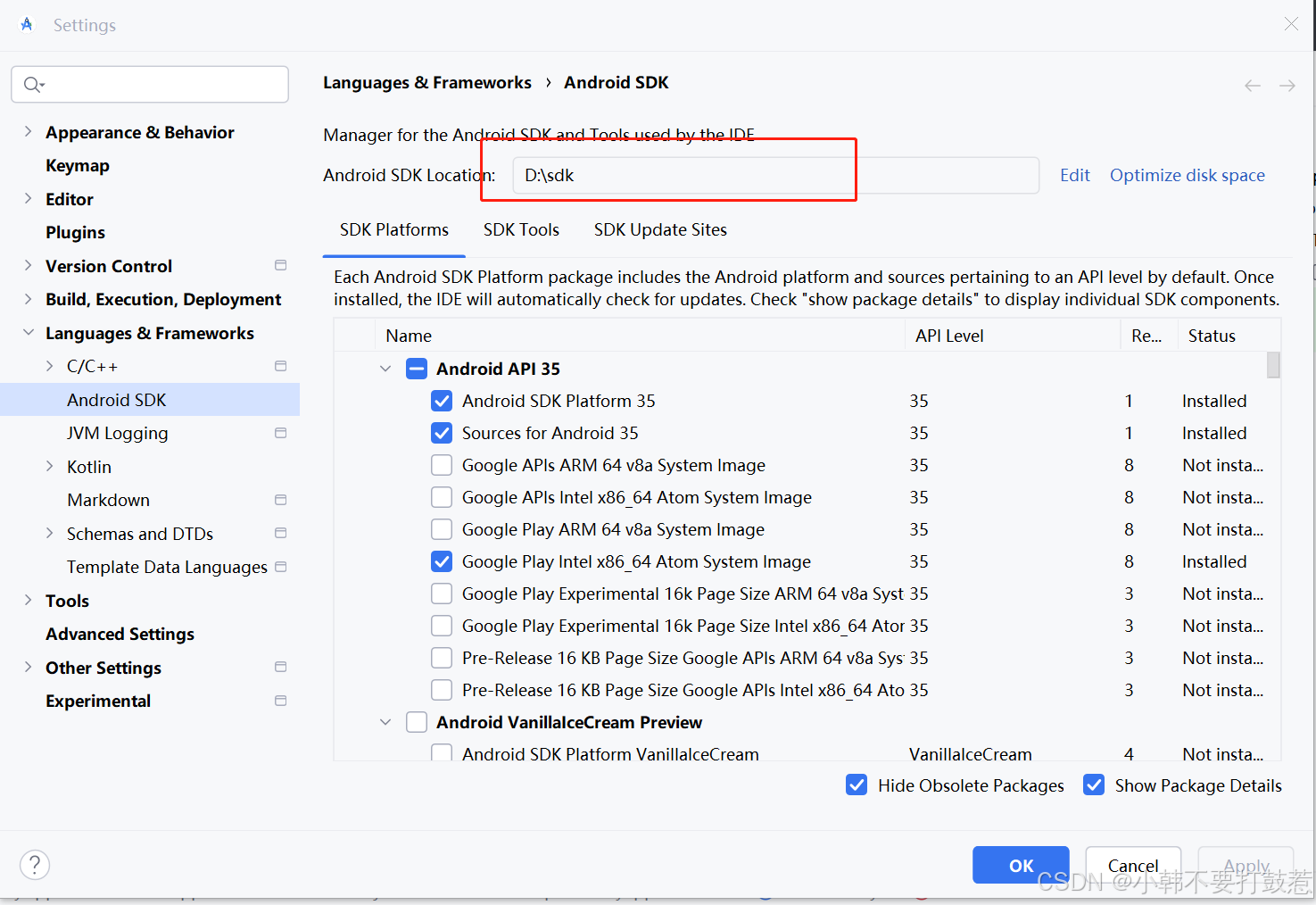Image resolution: width=1316 pixels, height=905 pixels.
Task: Uncheck Hide Obsolete Packages
Action: 857,785
